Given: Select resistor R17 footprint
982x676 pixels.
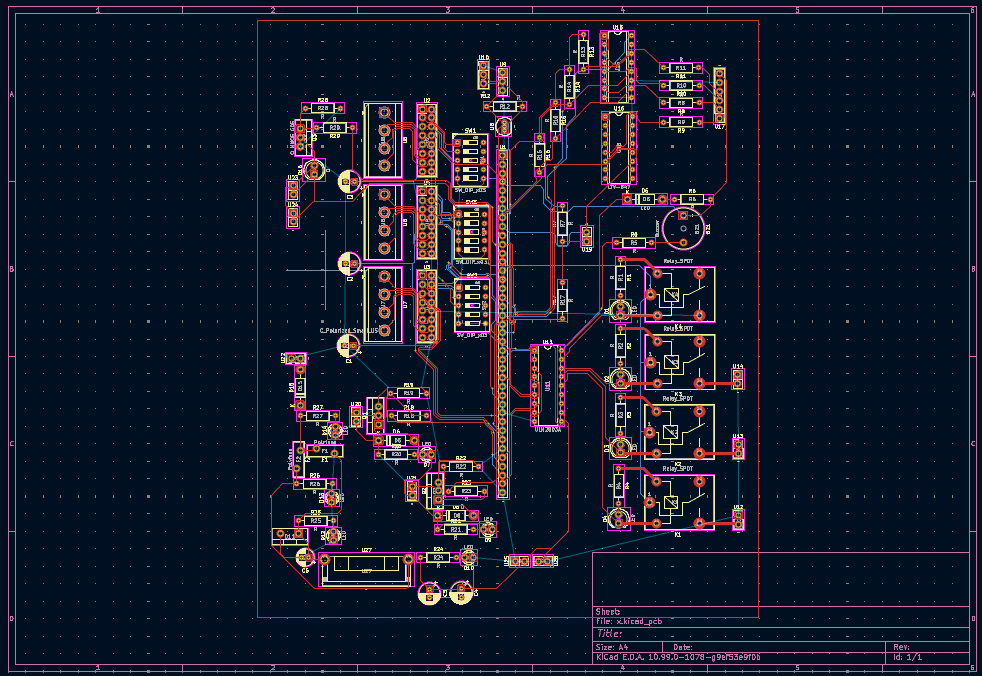Looking at the screenshot, I should [x=562, y=301].
